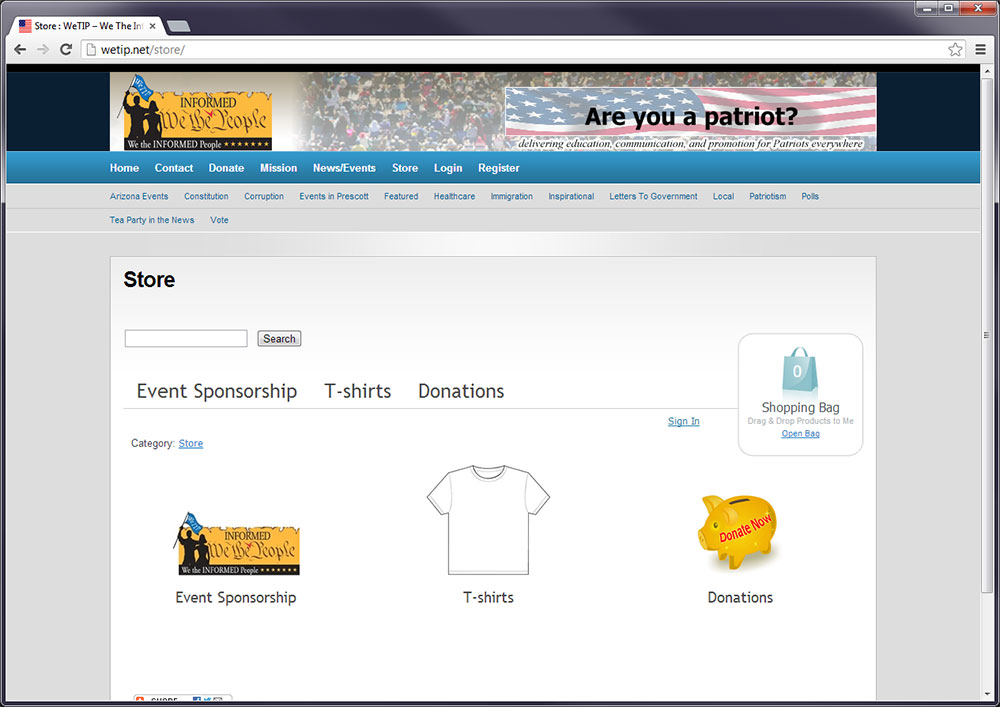Open the Patriotism category
This screenshot has width=1000, height=707.
pos(768,196)
